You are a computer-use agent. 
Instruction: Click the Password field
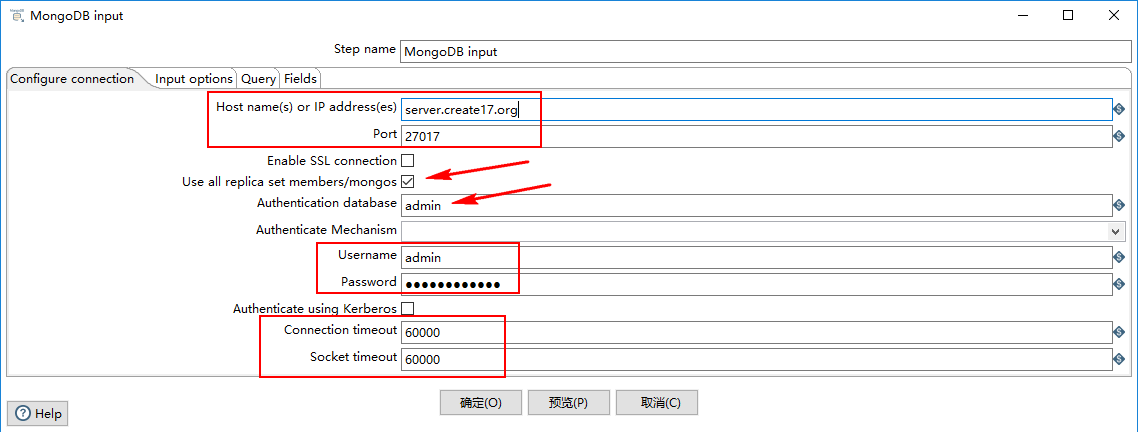point(756,284)
